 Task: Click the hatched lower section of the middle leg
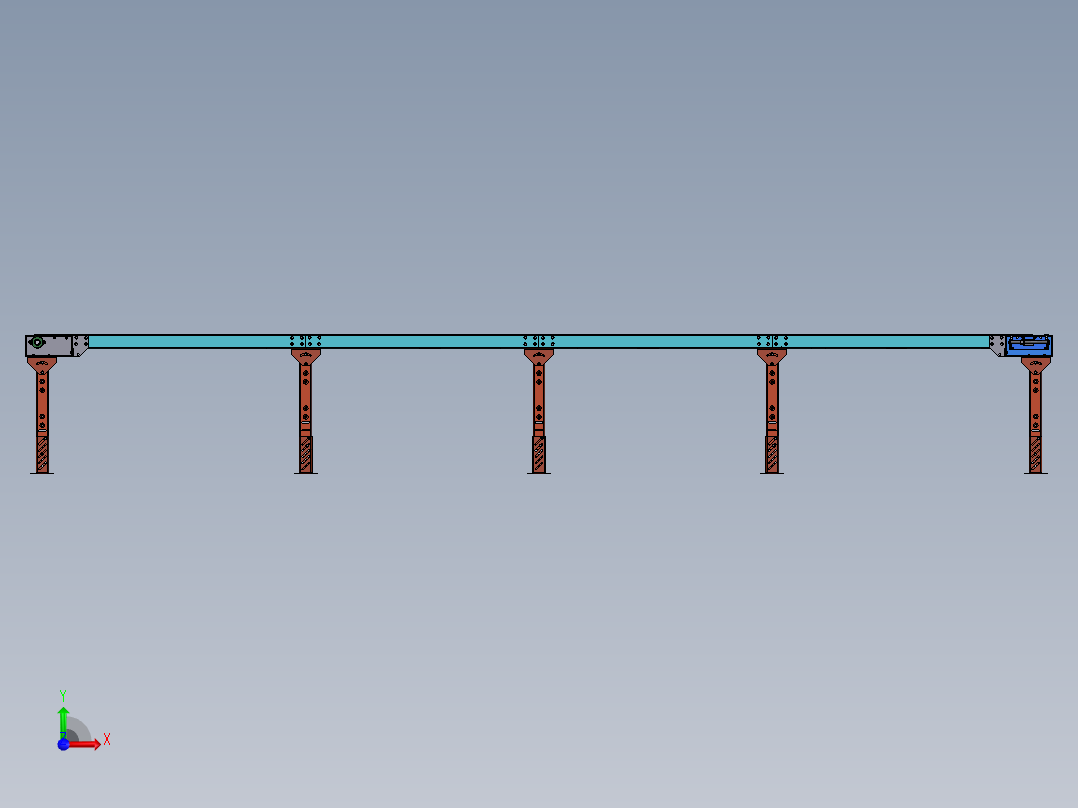[x=539, y=455]
